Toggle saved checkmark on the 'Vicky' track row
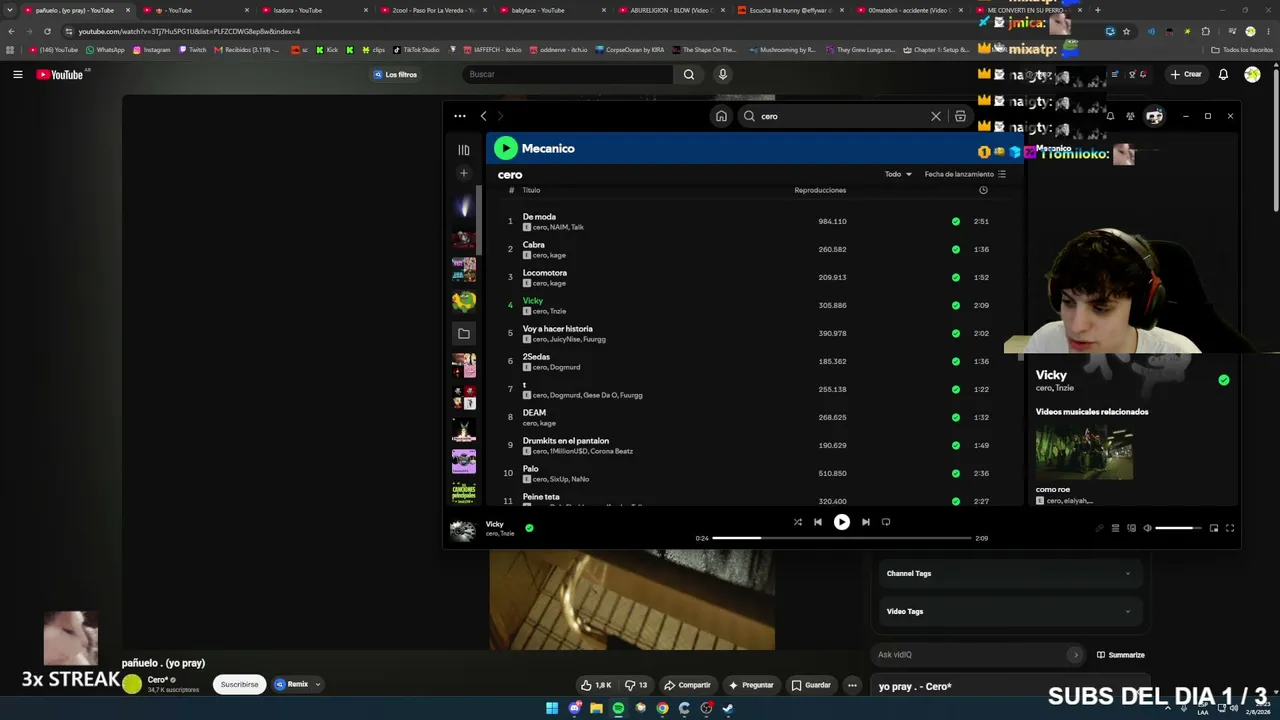Viewport: 1280px width, 720px height. (x=956, y=305)
